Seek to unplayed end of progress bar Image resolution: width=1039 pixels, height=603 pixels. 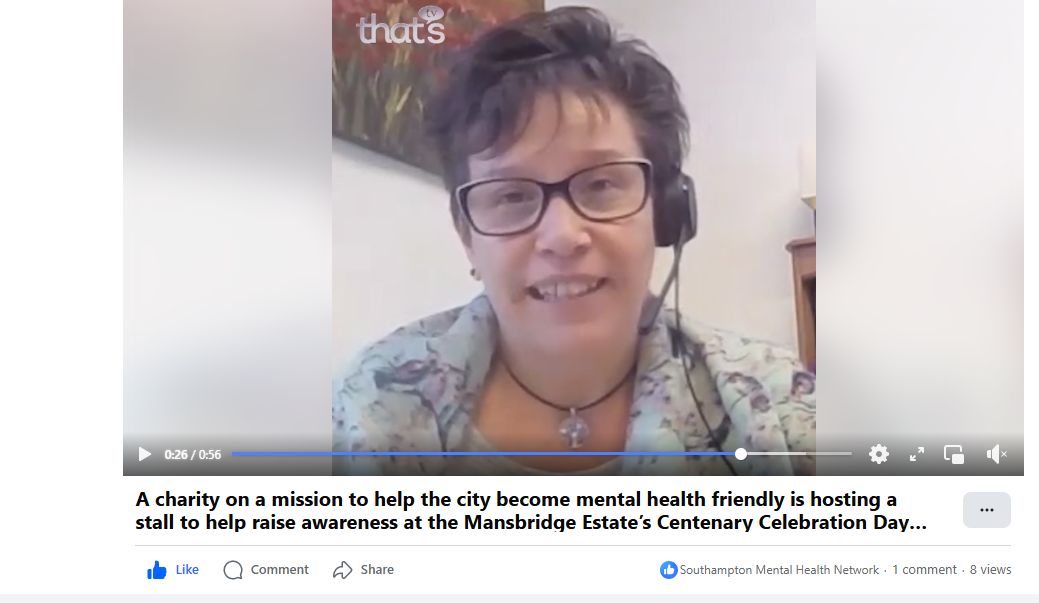coord(828,454)
